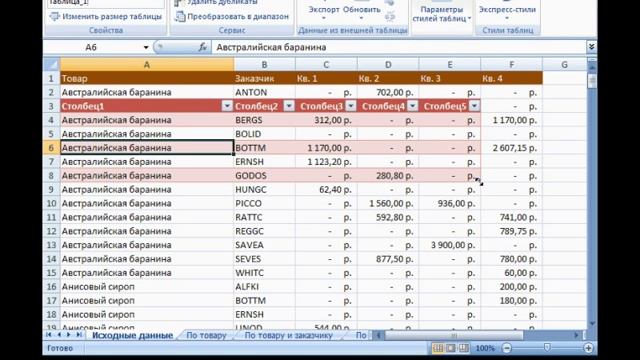Go to previous sheet navigation arrow

[59, 335]
